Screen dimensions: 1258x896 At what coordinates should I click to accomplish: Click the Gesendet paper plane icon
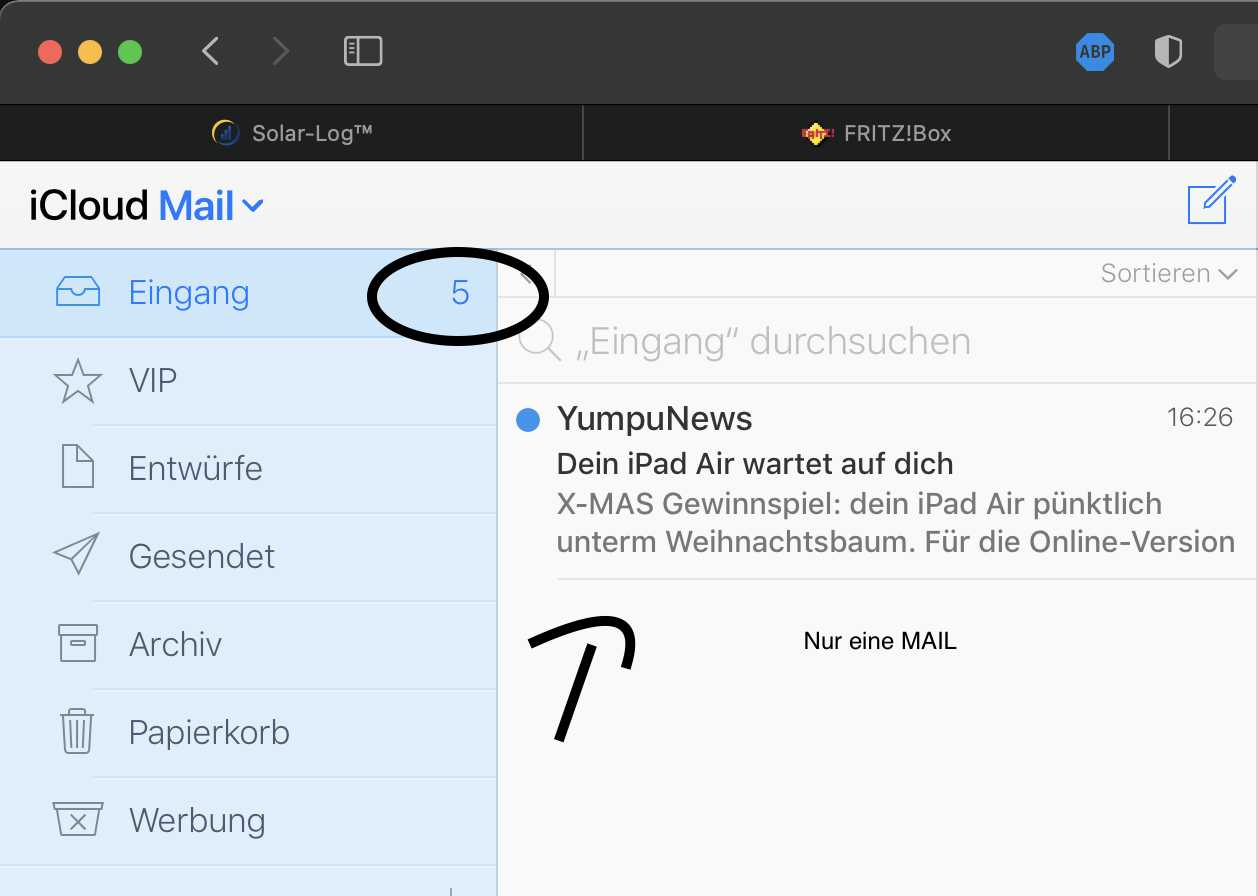coord(77,555)
